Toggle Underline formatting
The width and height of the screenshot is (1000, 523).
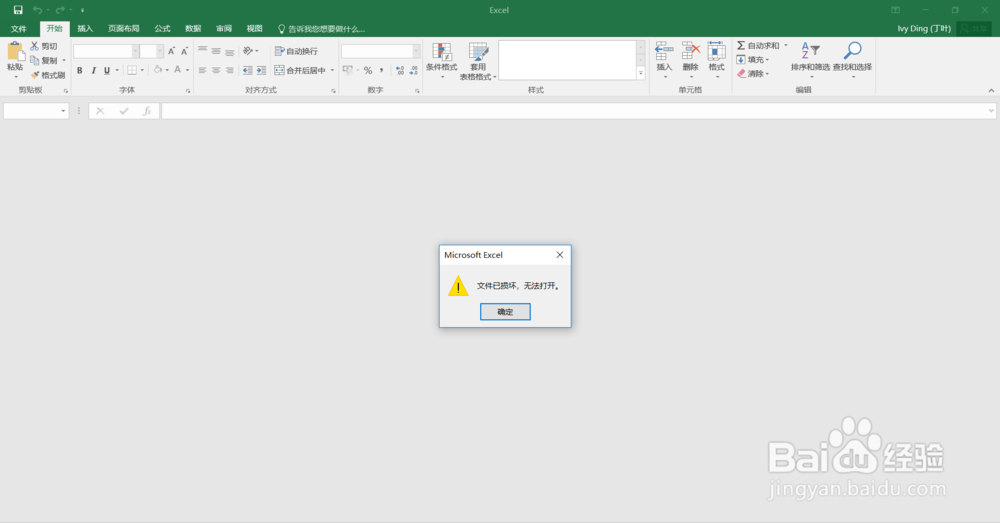click(x=107, y=70)
